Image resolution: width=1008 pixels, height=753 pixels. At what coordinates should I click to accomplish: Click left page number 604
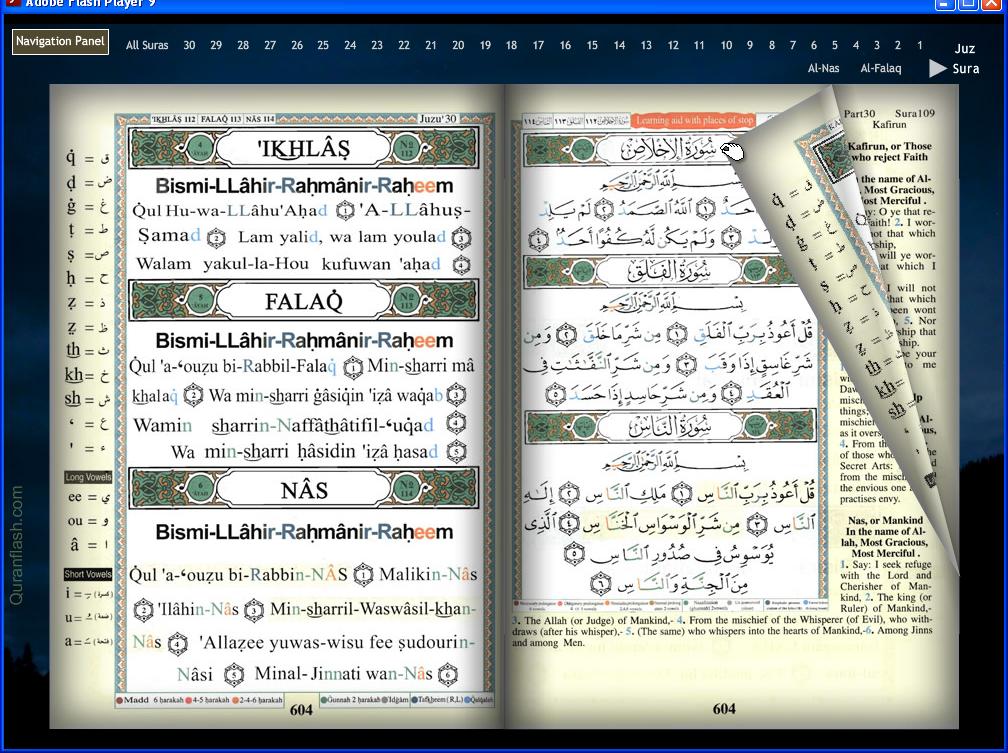coord(301,710)
